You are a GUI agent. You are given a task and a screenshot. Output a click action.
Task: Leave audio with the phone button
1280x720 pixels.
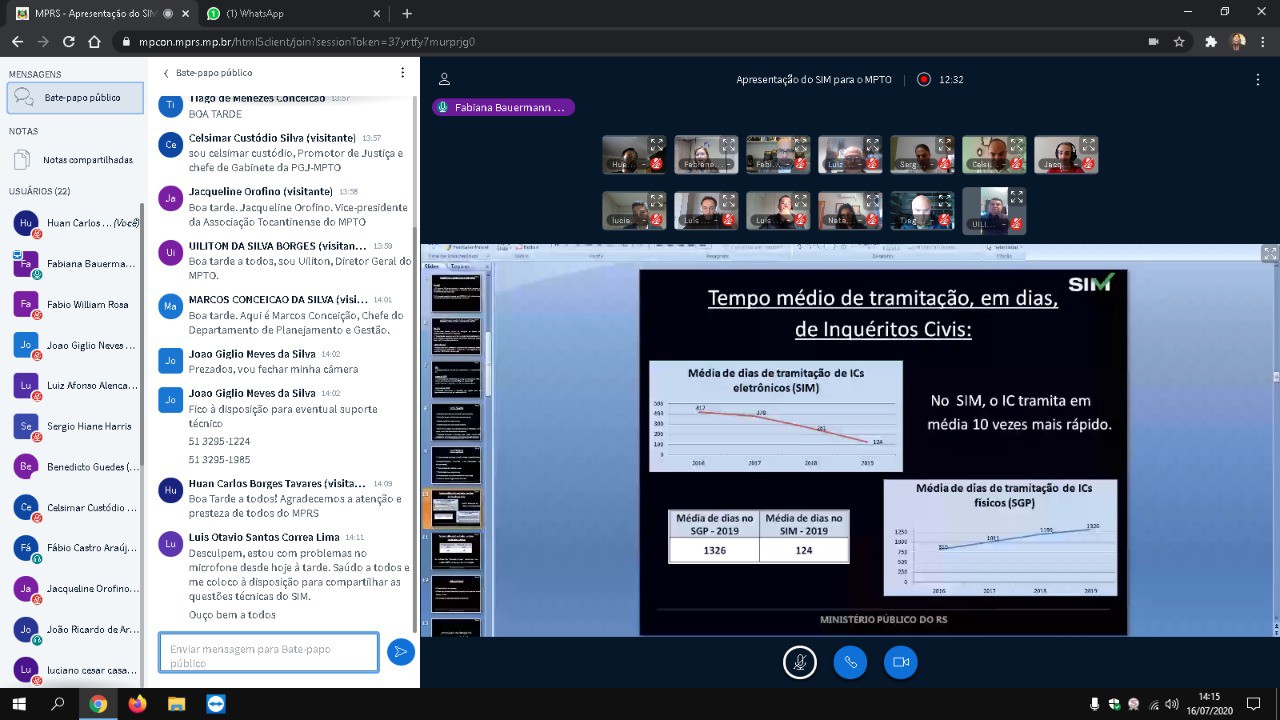(850, 662)
